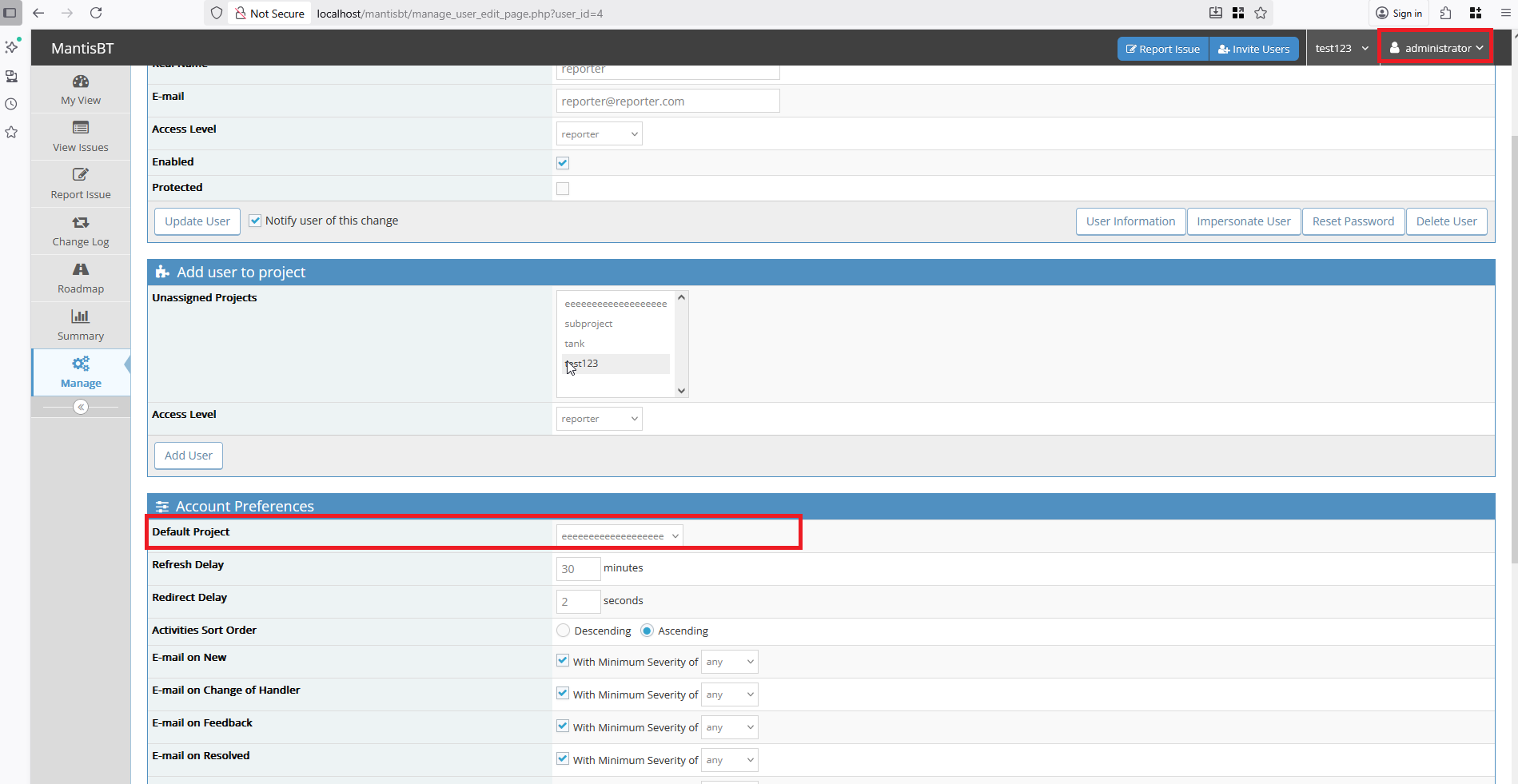Check the Protected checkbox
Screen dimensions: 1518x784
click(563, 189)
